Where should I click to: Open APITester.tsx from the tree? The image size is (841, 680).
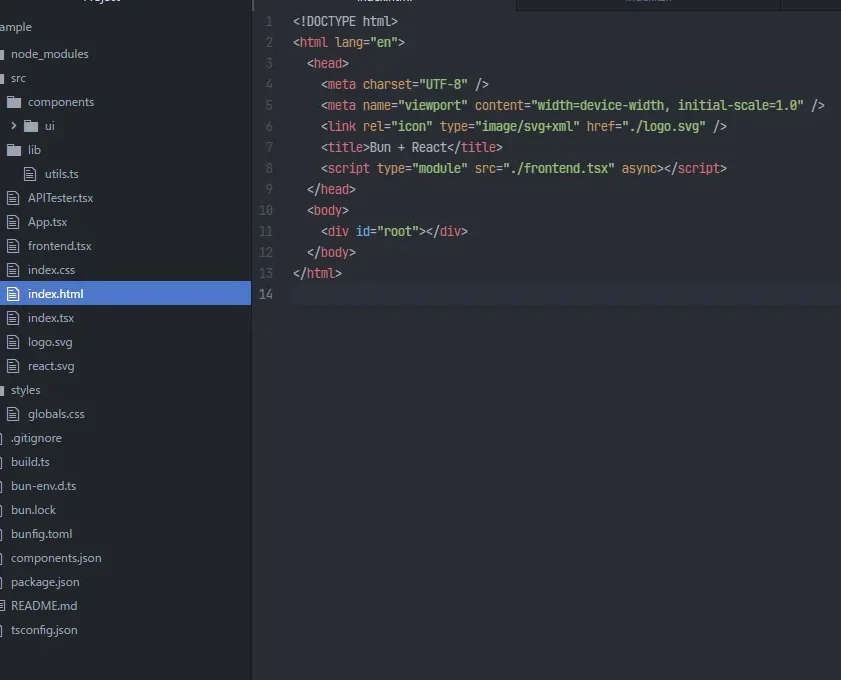point(60,198)
